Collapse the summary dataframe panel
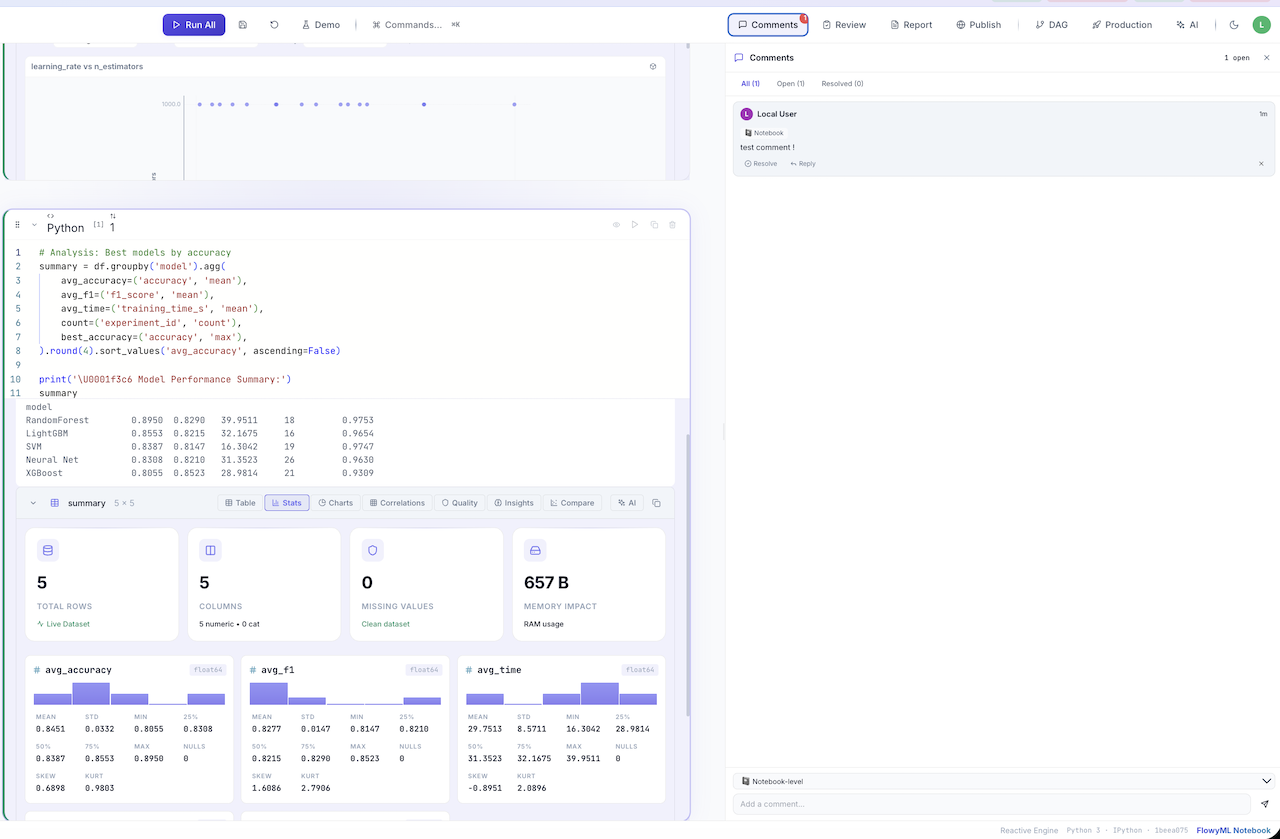 coord(33,503)
